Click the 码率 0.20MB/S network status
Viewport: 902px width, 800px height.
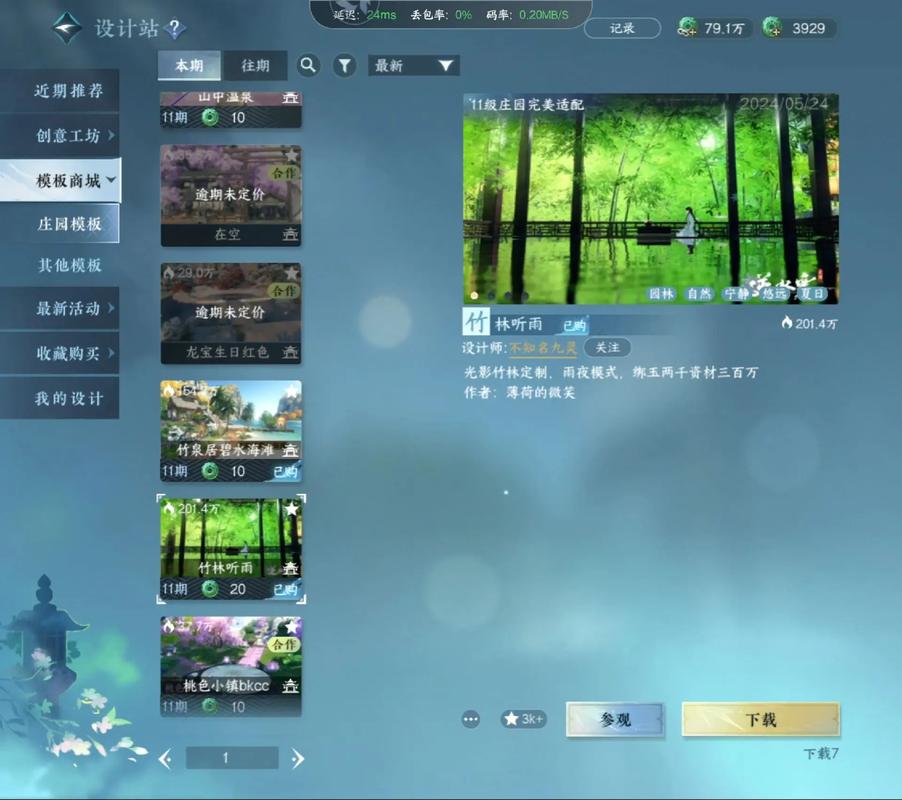coord(528,15)
